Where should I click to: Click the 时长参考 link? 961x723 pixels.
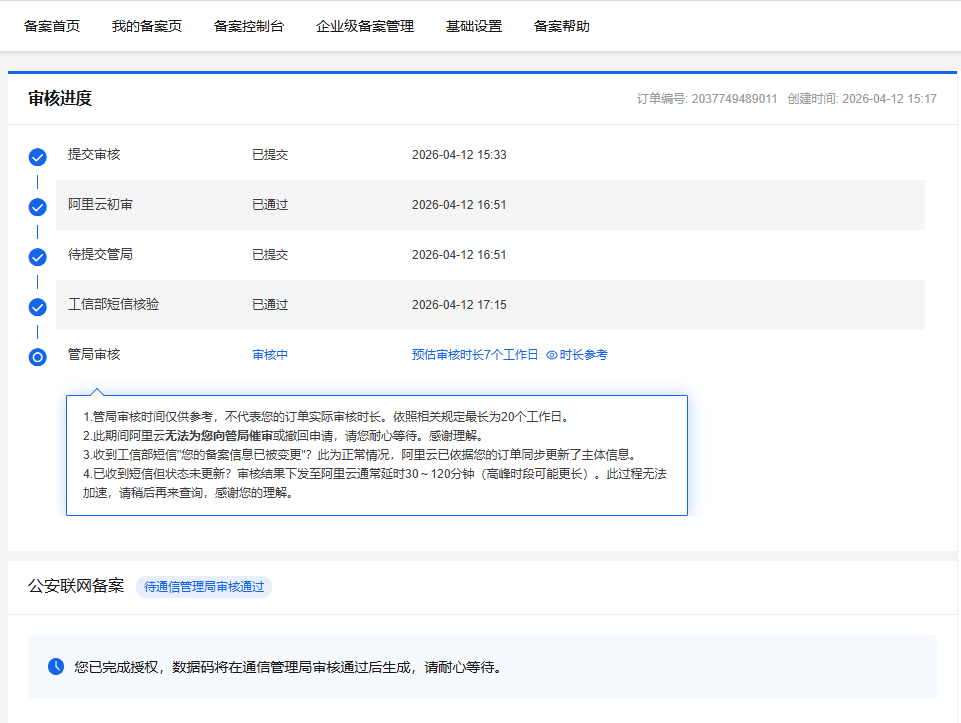(x=584, y=355)
